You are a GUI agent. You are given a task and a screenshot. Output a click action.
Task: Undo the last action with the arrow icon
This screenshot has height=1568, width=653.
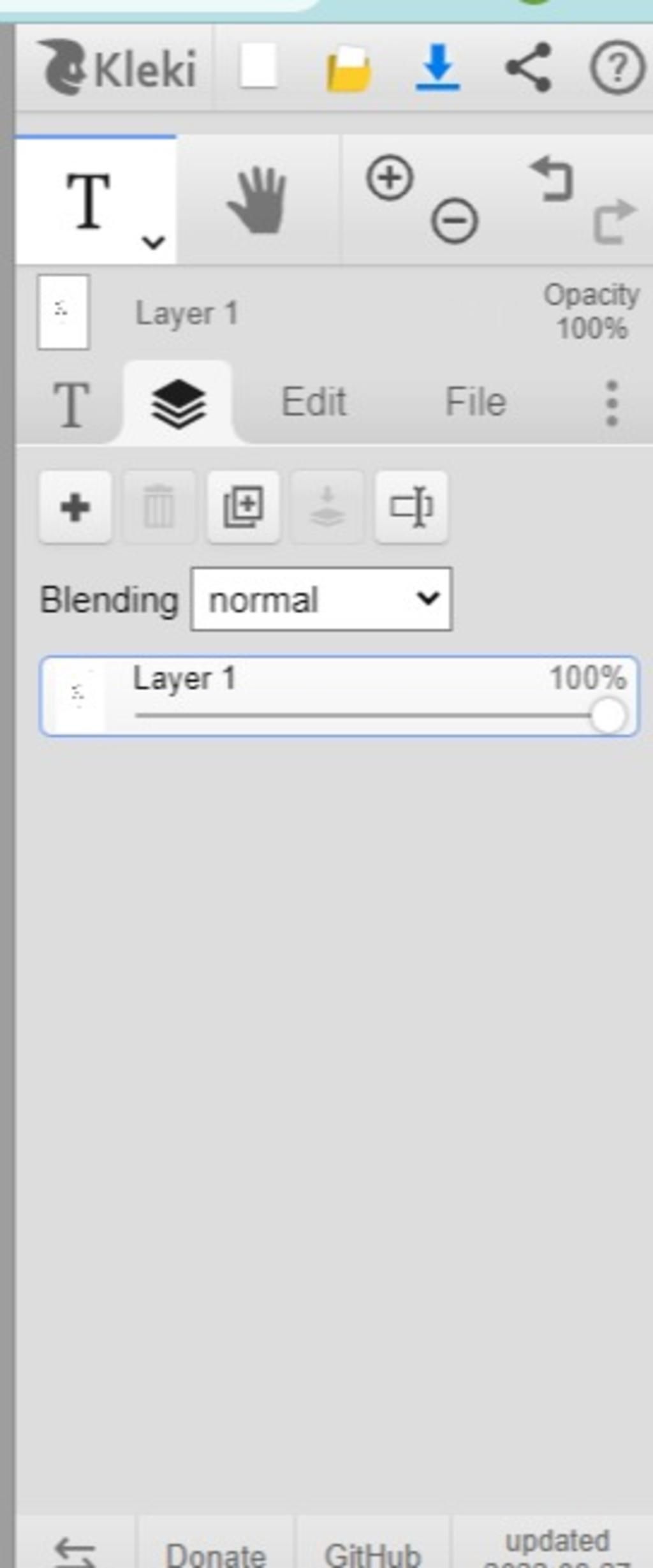coord(552,179)
